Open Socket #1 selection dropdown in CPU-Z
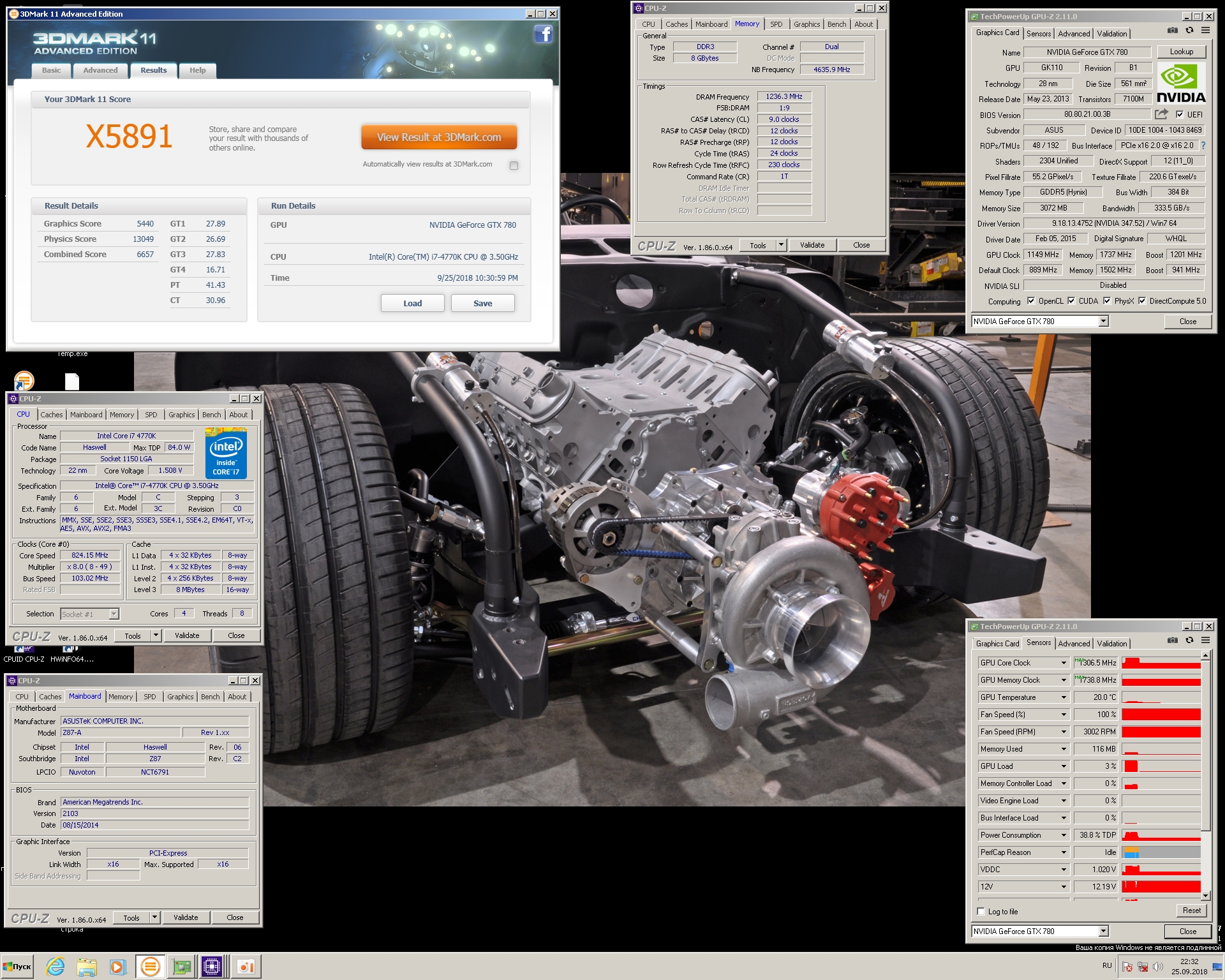 pyautogui.click(x=114, y=614)
